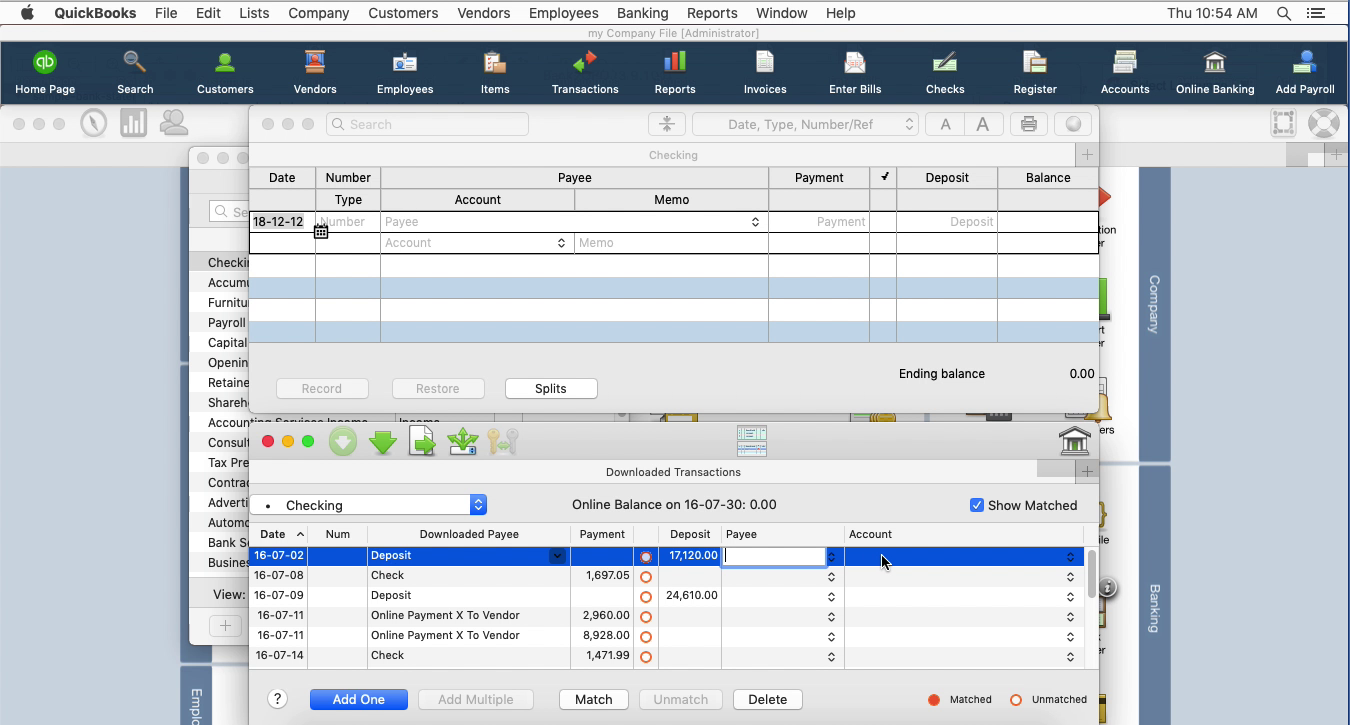The height and width of the screenshot is (725, 1350).
Task: Click the keys icon in Downloaded Transactions
Action: 503,441
